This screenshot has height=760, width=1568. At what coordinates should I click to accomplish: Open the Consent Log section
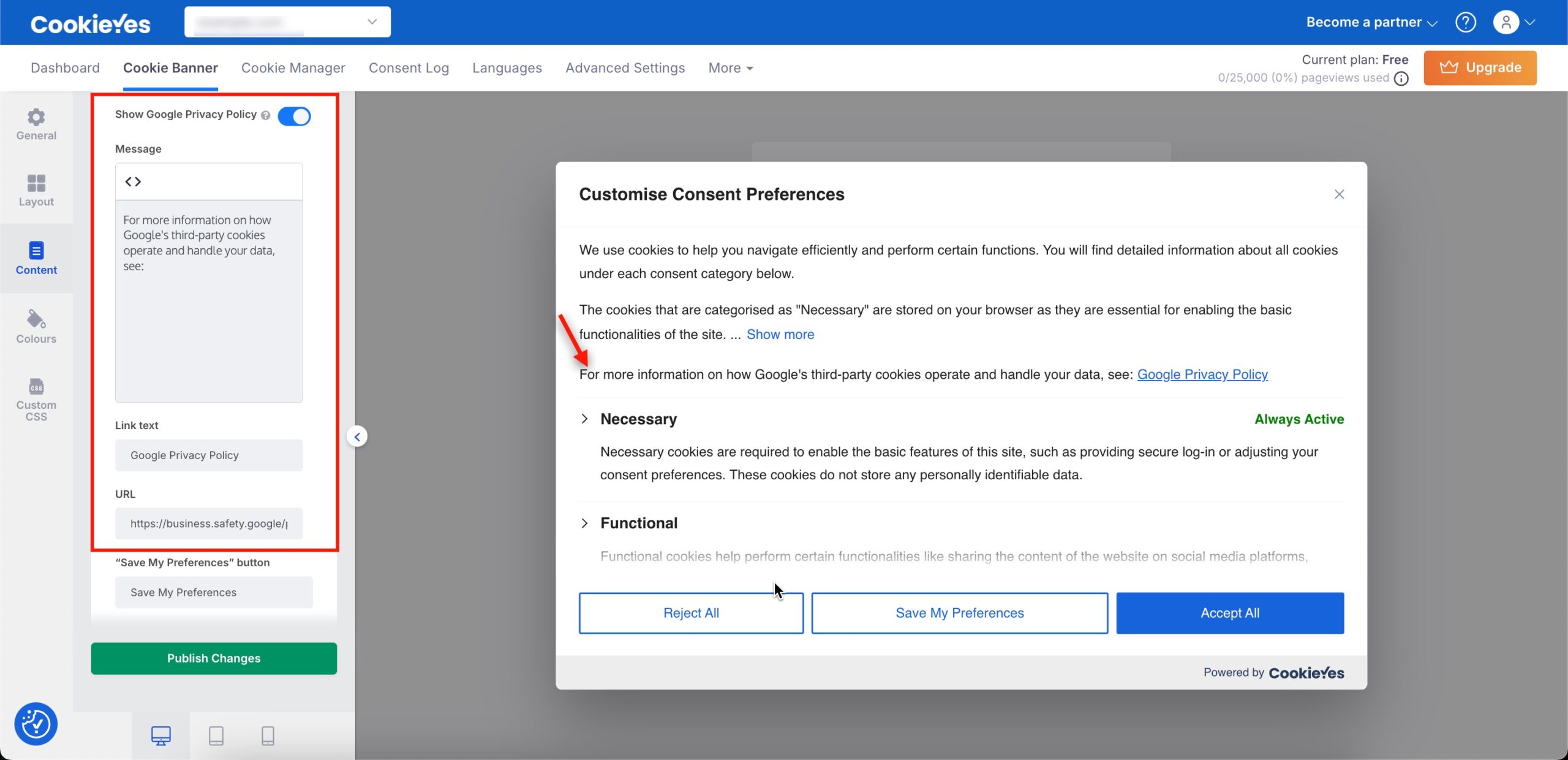point(409,67)
